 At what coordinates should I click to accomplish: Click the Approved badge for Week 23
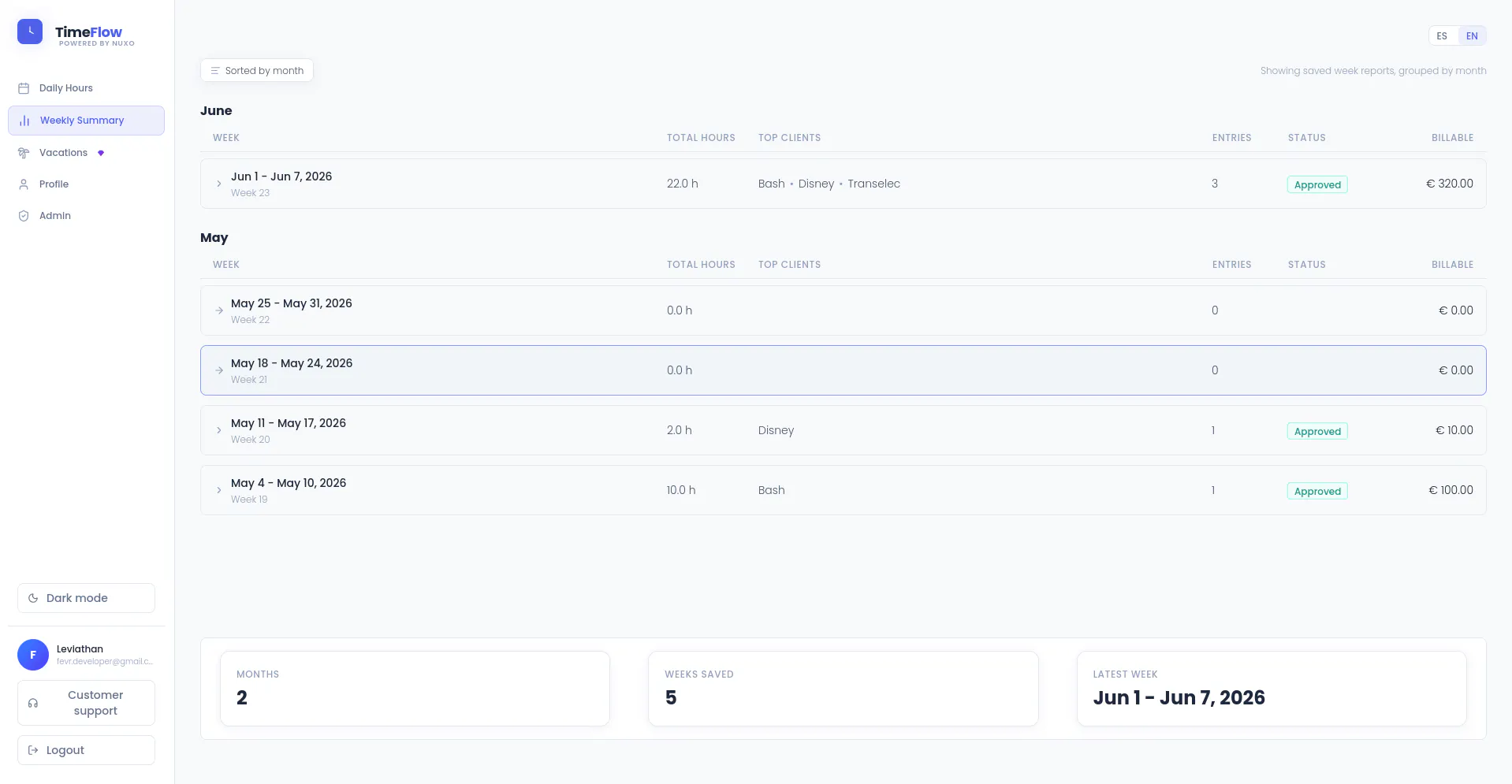tap(1317, 184)
